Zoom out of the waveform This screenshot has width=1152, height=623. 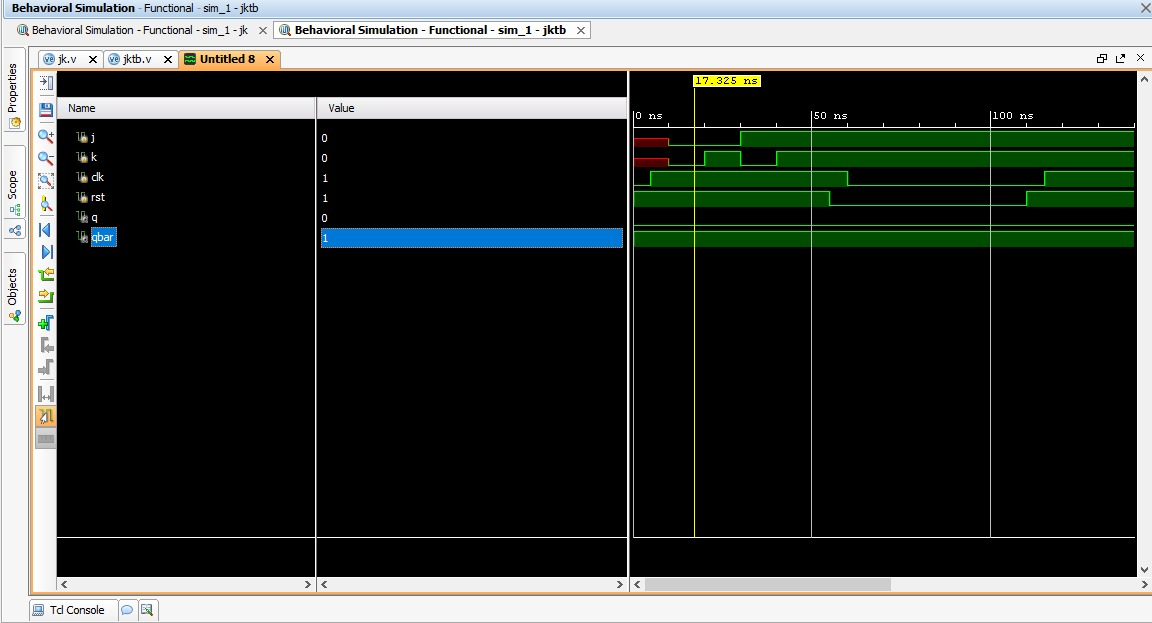tap(44, 159)
